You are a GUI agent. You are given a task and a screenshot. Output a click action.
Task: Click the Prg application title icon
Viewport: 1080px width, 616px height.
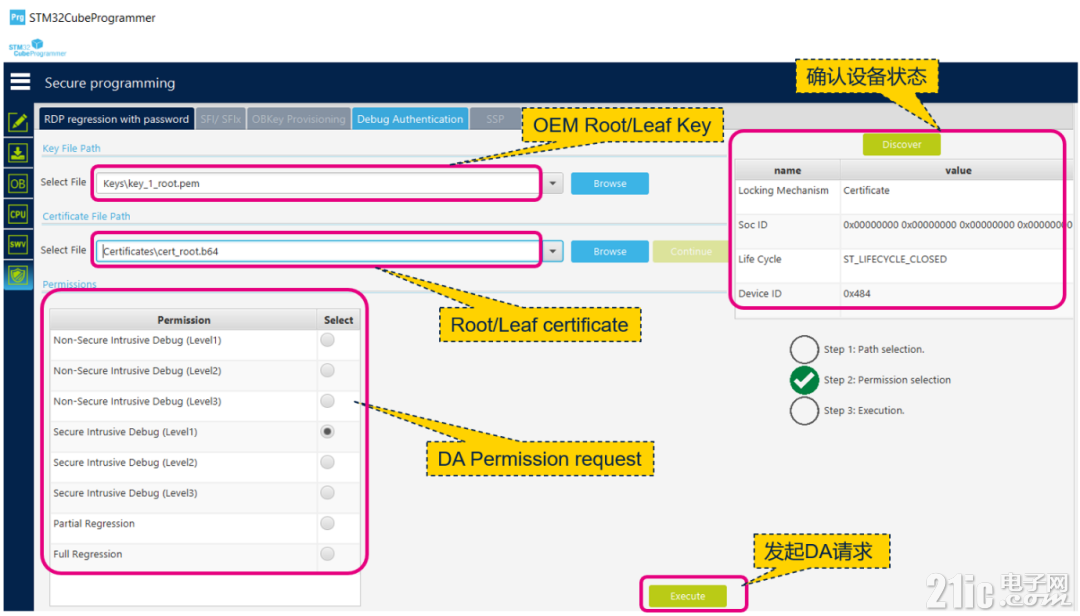[x=17, y=17]
